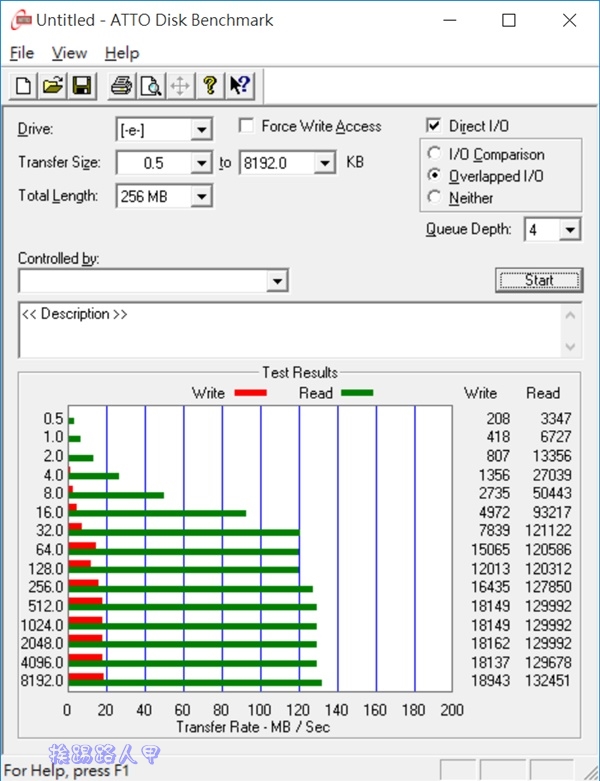600x781 pixels.
Task: Click the red Write legend swatch
Action: click(x=250, y=393)
